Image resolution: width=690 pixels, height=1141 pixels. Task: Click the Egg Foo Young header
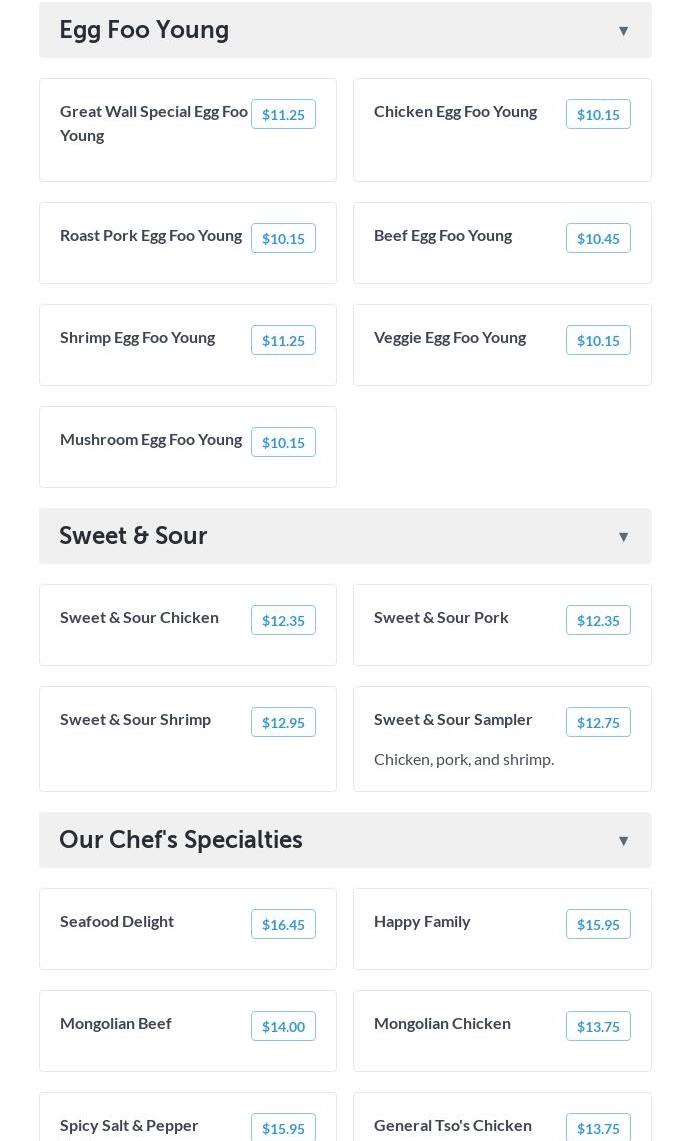click(x=144, y=30)
